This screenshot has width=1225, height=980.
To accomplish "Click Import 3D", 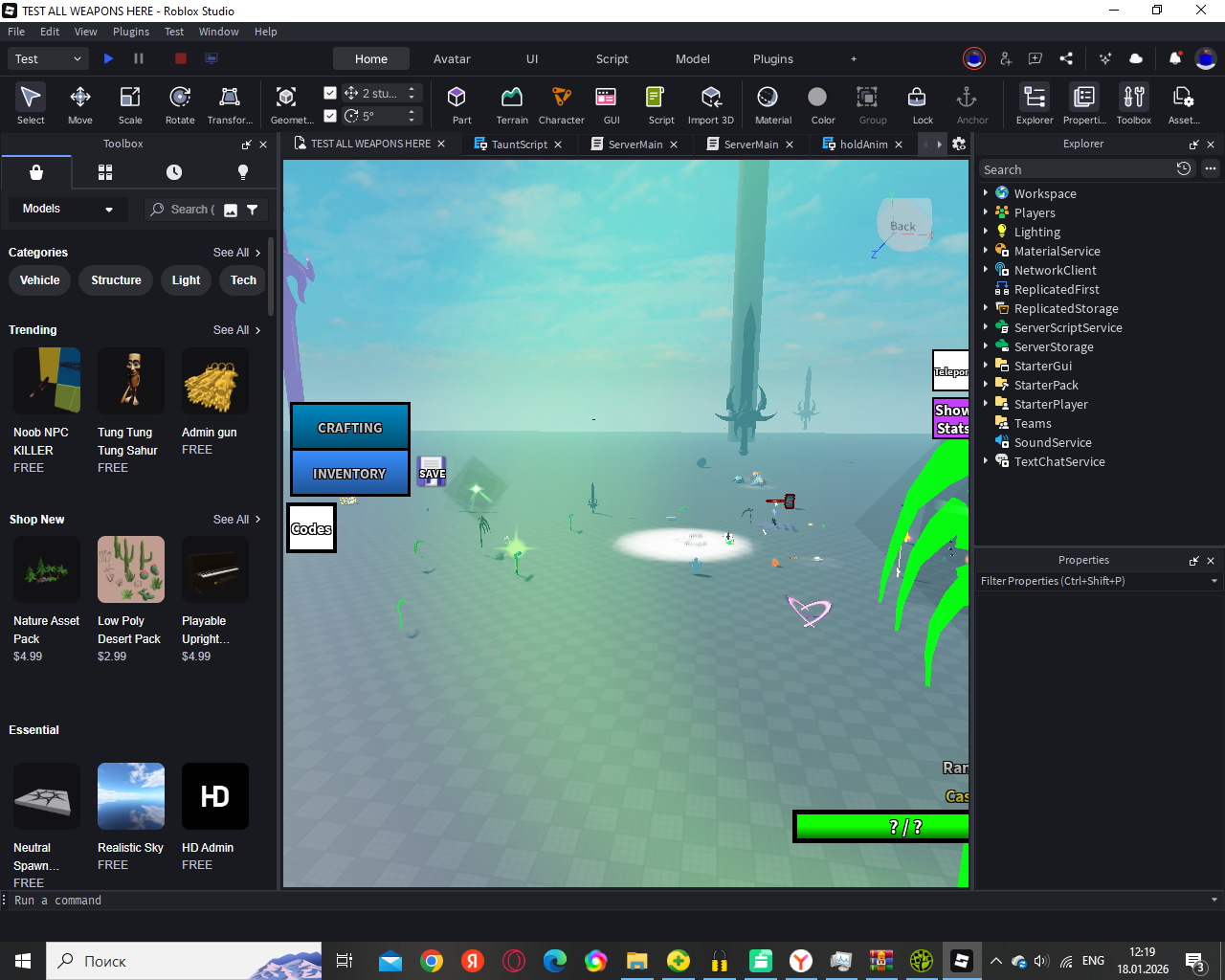I will coord(711,104).
